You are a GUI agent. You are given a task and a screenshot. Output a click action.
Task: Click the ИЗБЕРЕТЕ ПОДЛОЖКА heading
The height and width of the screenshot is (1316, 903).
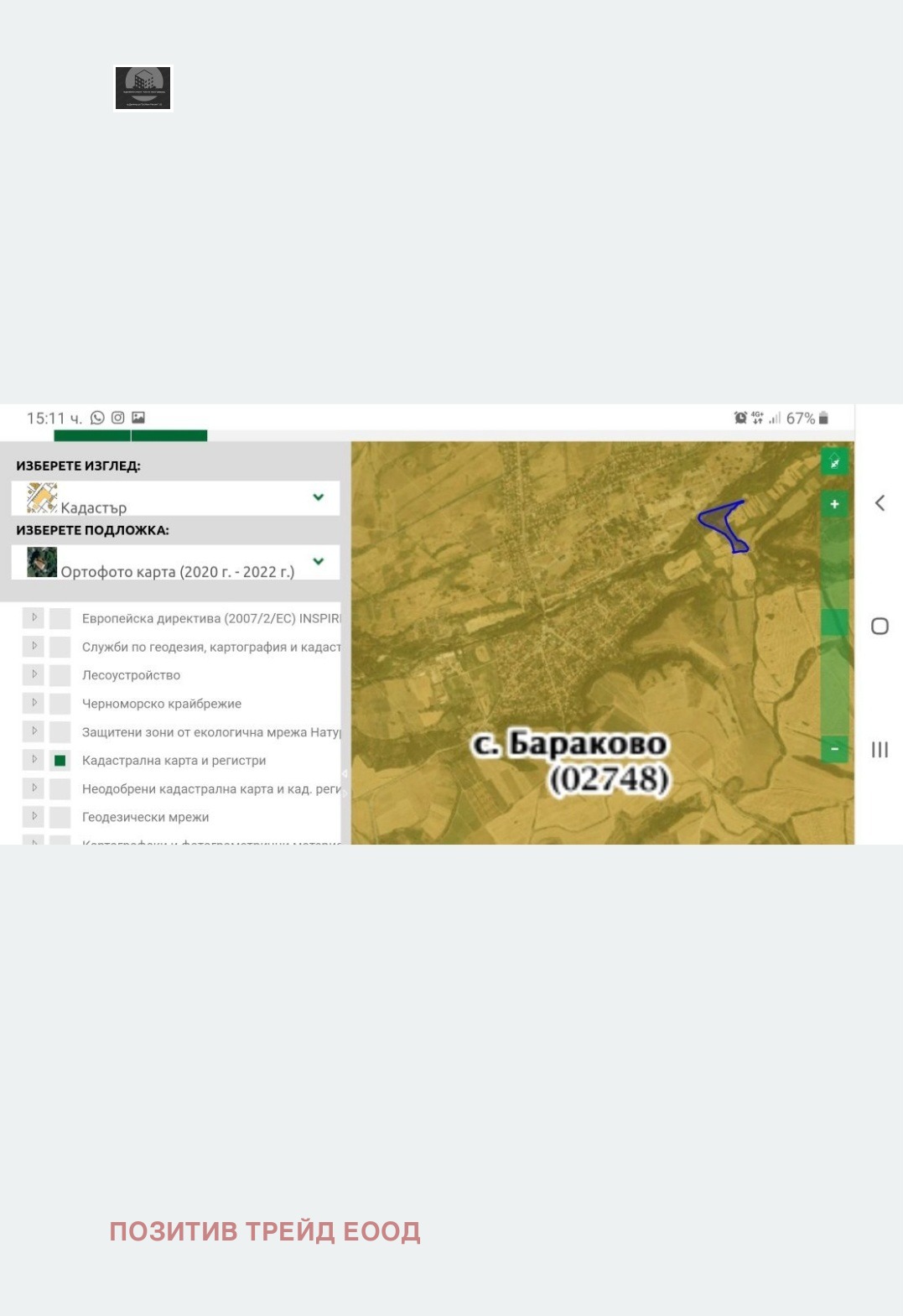92,530
